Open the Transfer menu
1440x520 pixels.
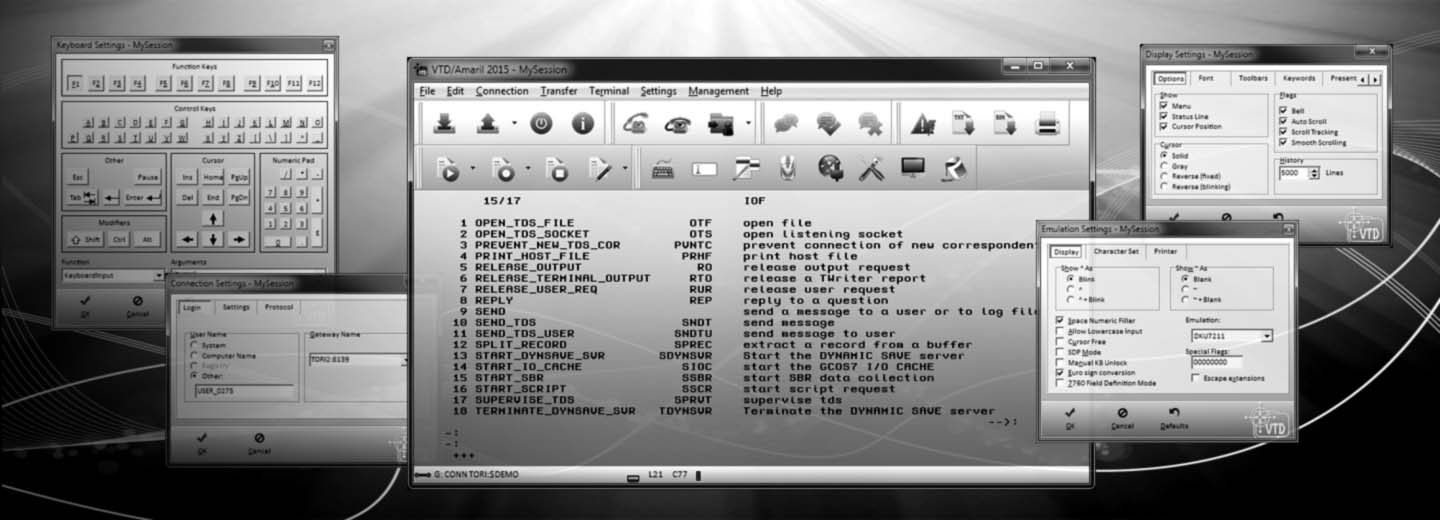coord(559,91)
